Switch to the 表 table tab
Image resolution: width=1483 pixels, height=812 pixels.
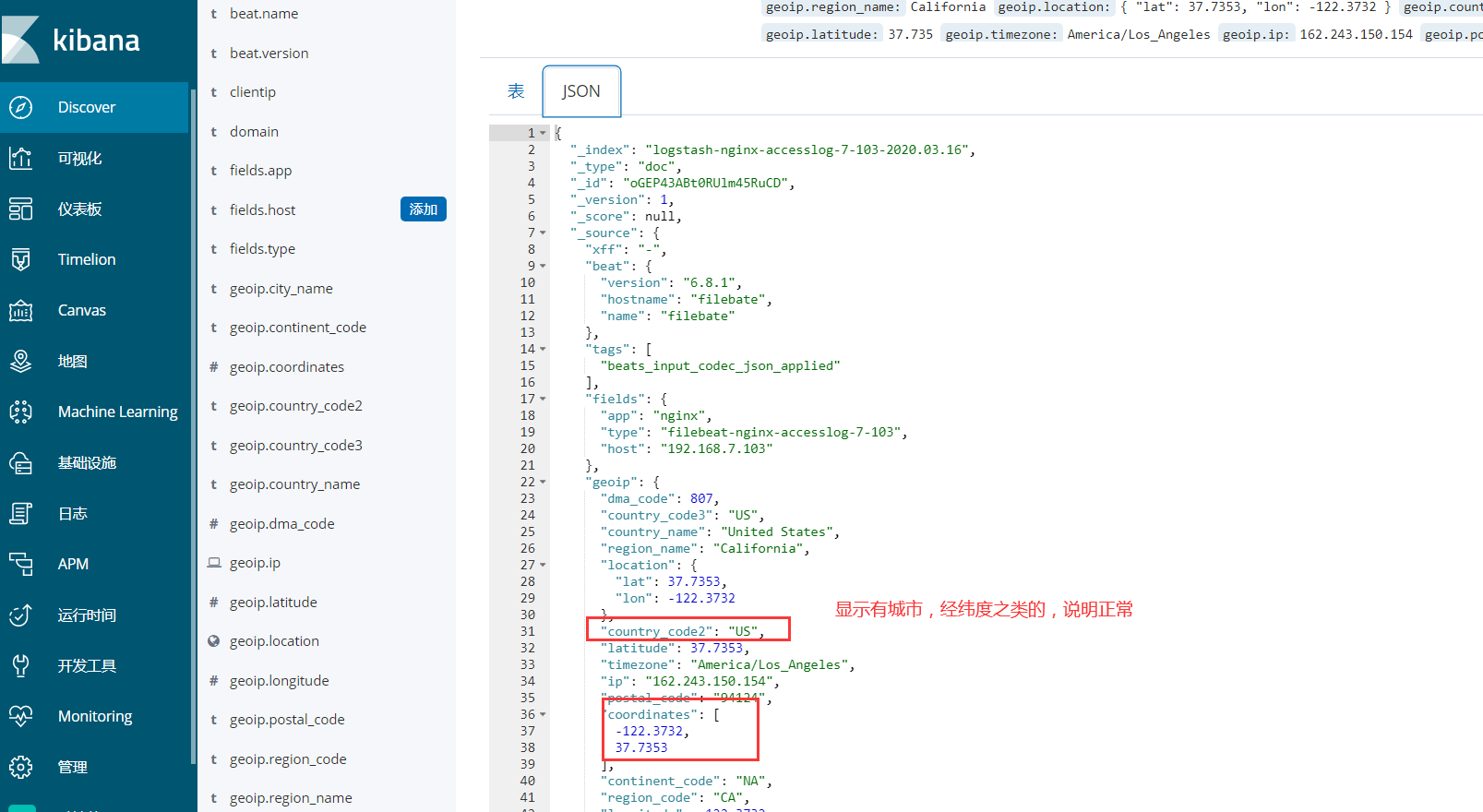[516, 91]
